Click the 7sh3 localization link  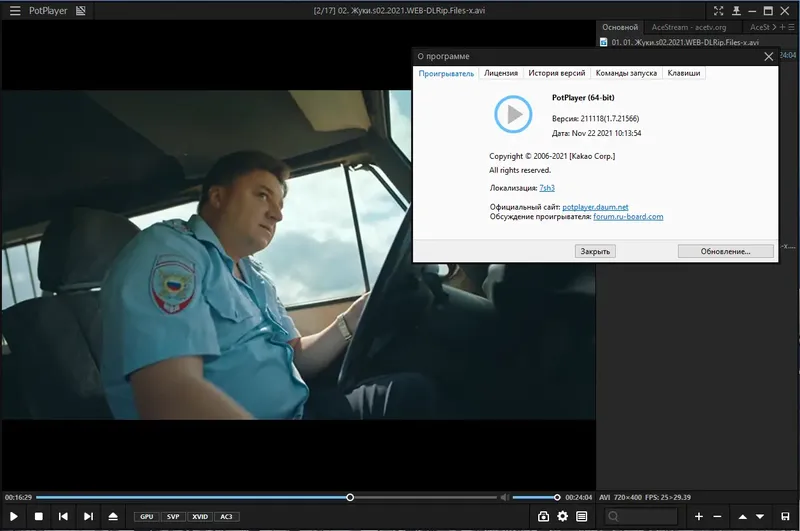coord(547,188)
